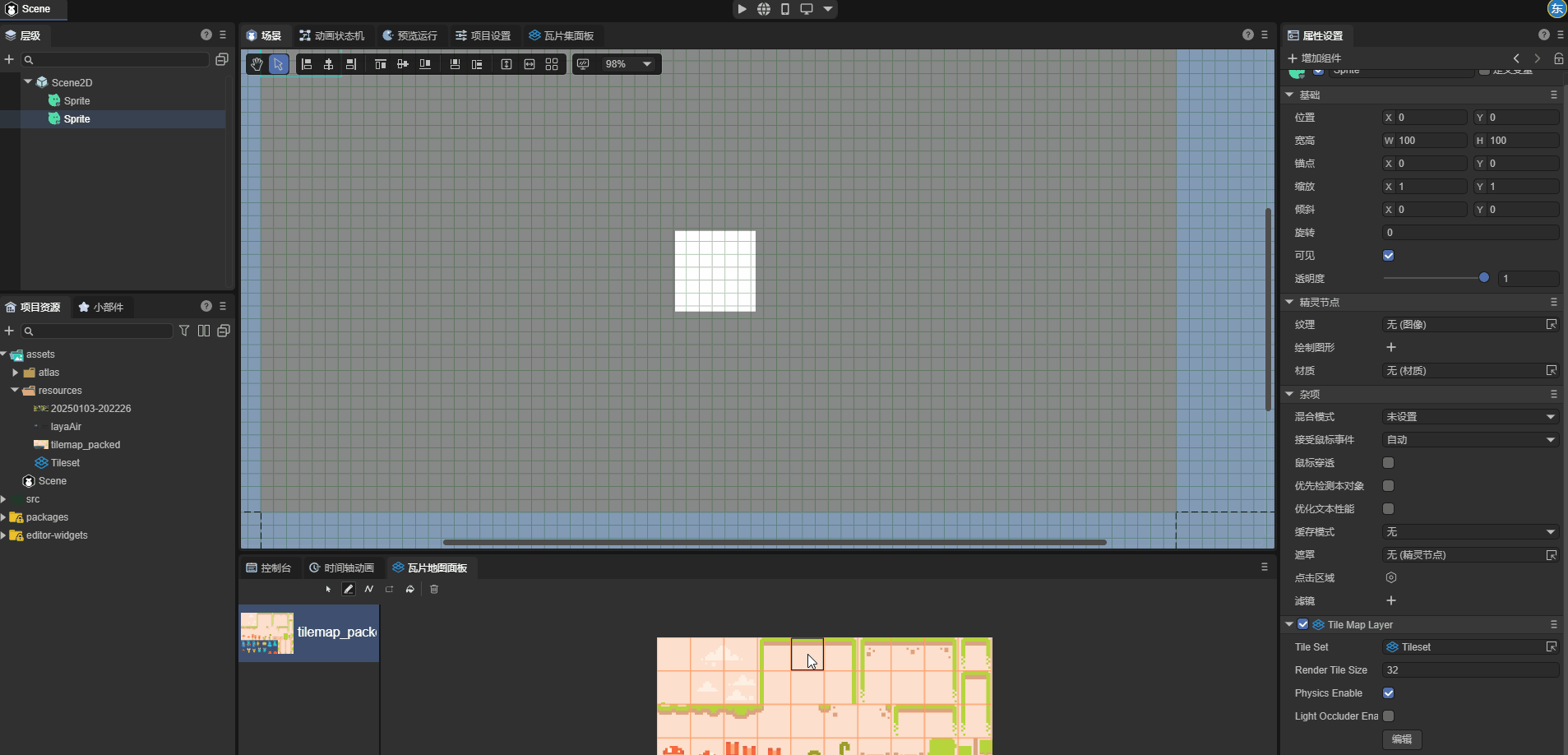Open the 控制台 console tab
The height and width of the screenshot is (755, 1568).
[269, 568]
